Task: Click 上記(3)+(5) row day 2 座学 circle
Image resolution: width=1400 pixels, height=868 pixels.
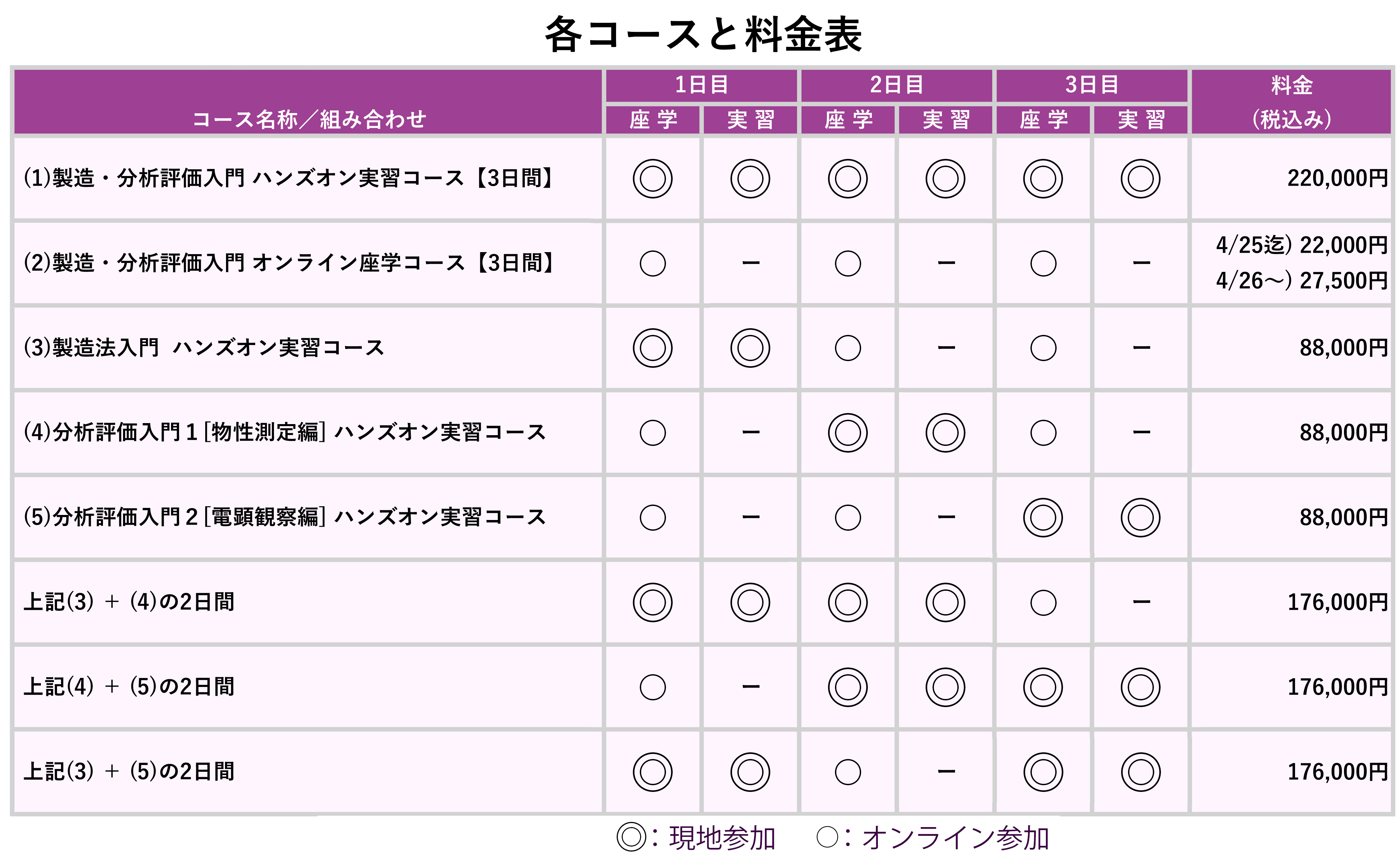Action: (x=847, y=771)
